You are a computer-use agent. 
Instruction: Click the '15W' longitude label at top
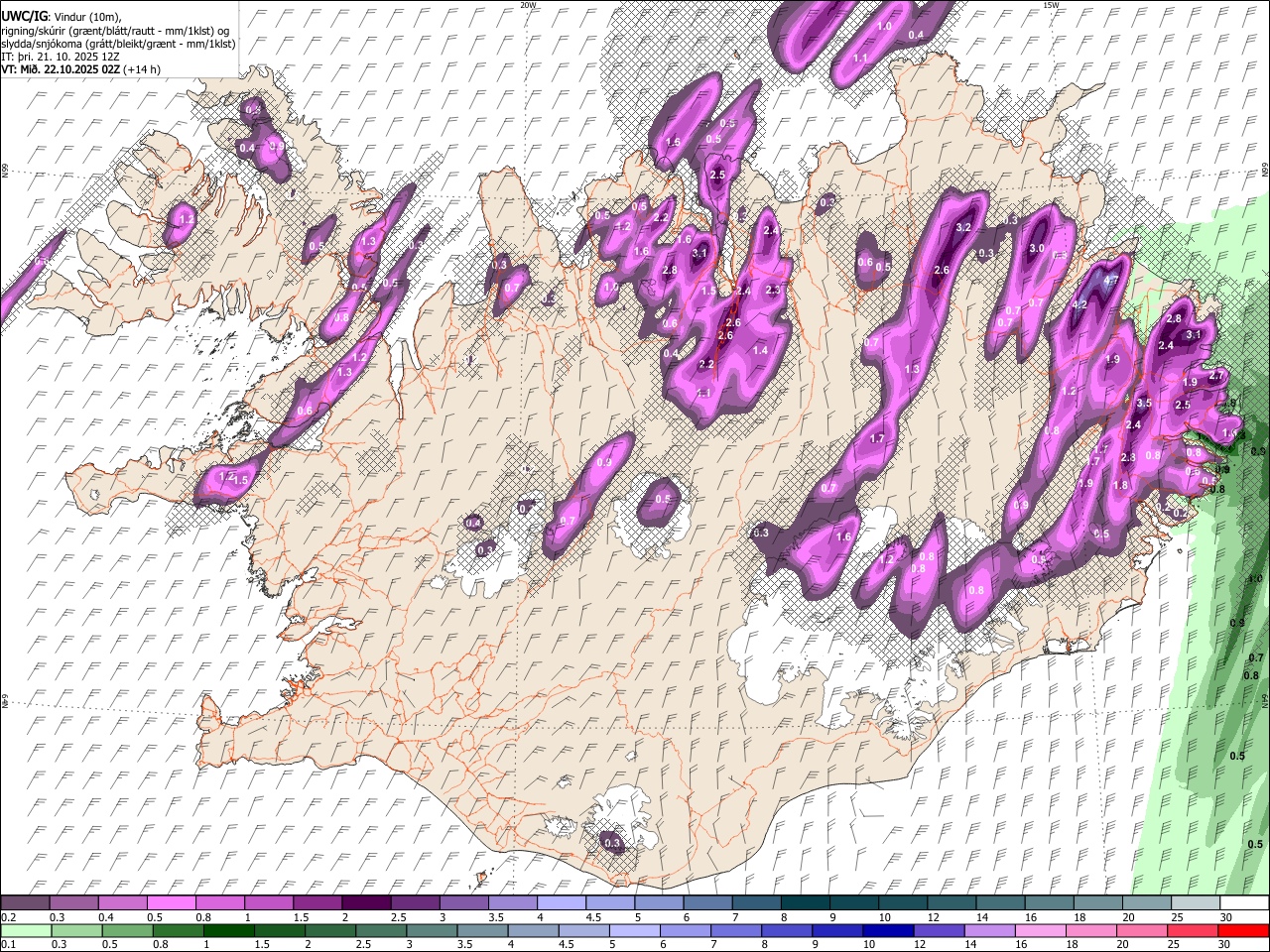1052,5
